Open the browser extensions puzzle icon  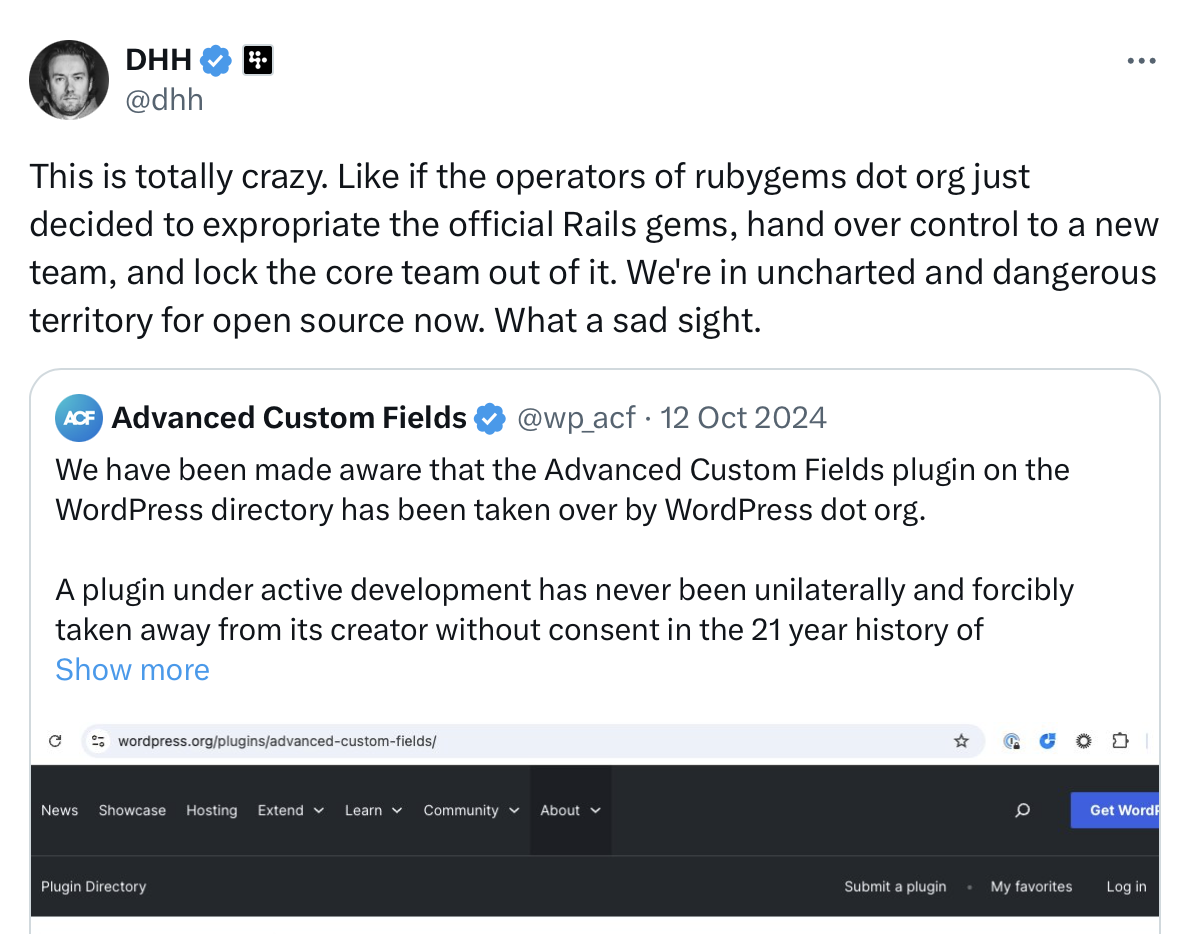tap(1120, 741)
